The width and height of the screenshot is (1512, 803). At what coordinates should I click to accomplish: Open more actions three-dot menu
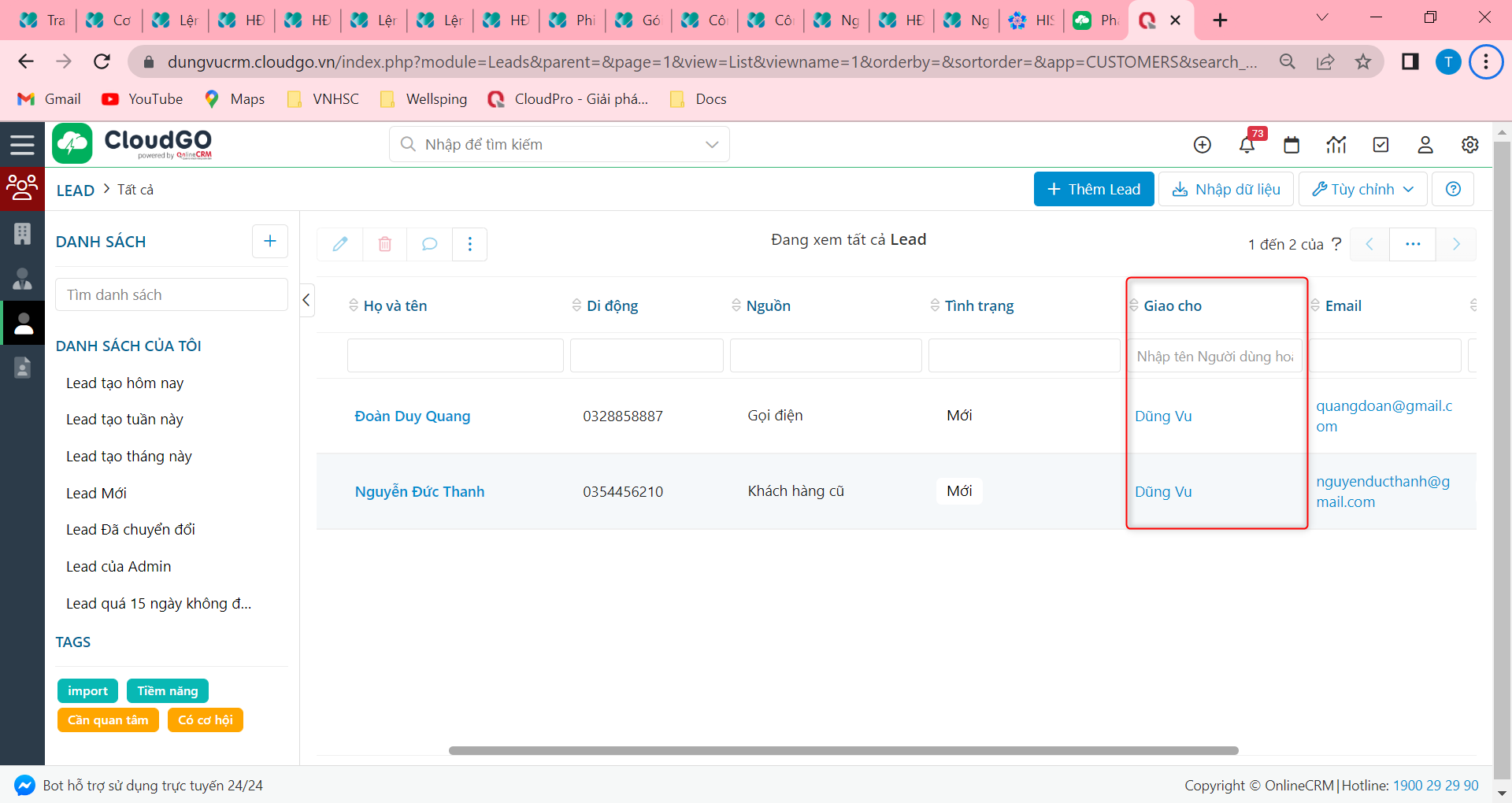pos(470,244)
